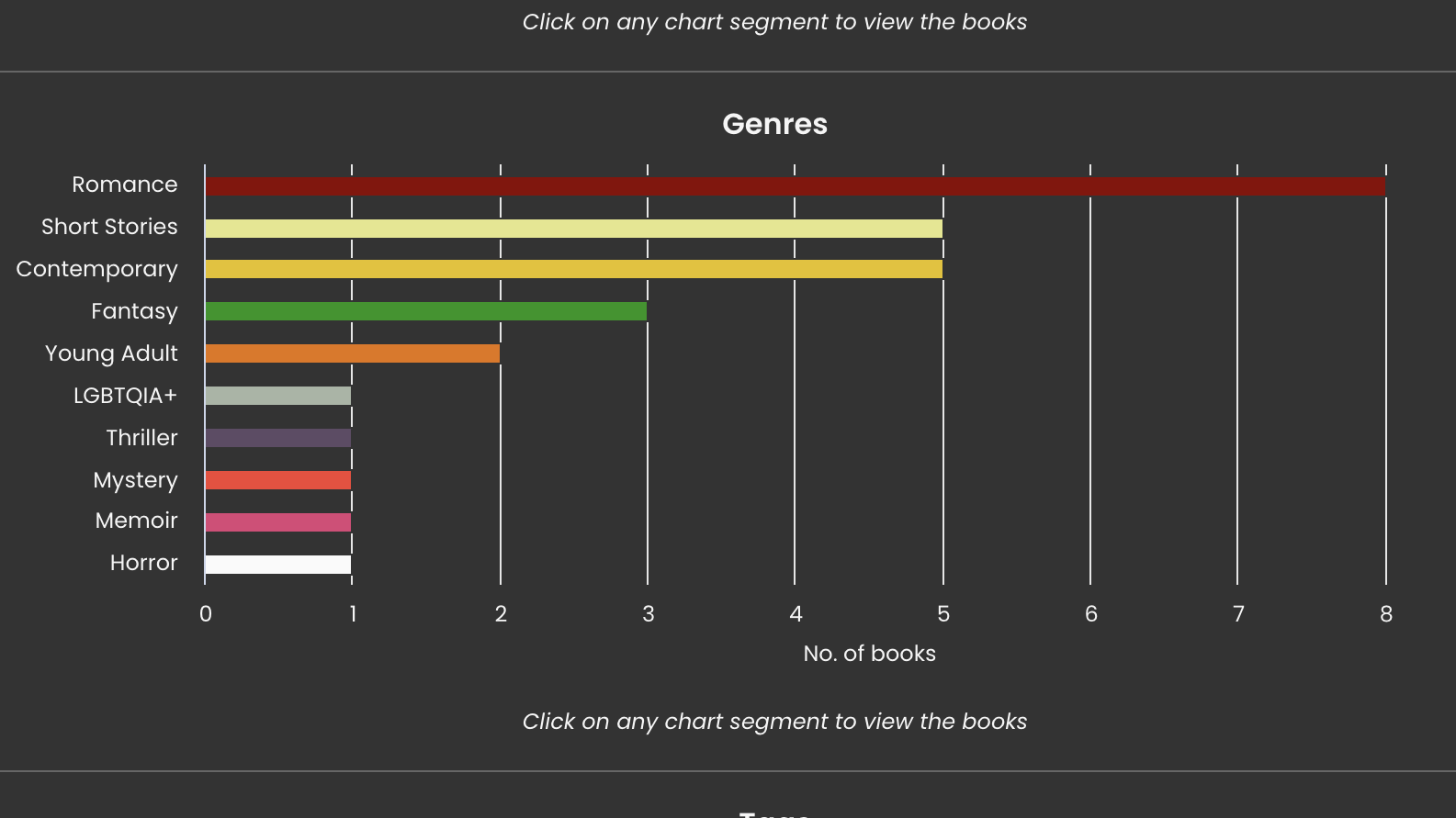Click the Genres chart title
Viewport: 1456px width, 818px height.
coord(774,124)
